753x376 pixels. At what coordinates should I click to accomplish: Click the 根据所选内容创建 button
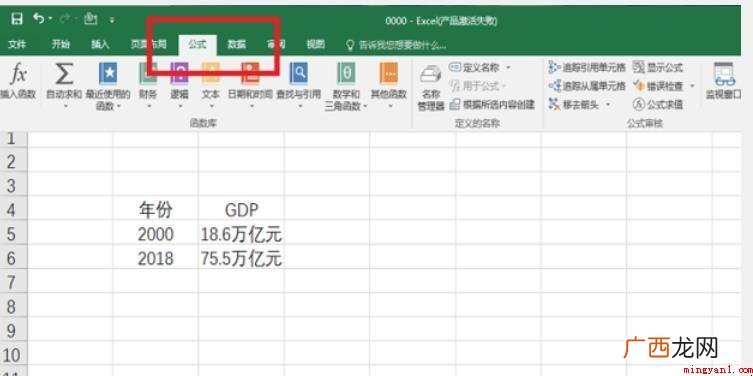493,104
